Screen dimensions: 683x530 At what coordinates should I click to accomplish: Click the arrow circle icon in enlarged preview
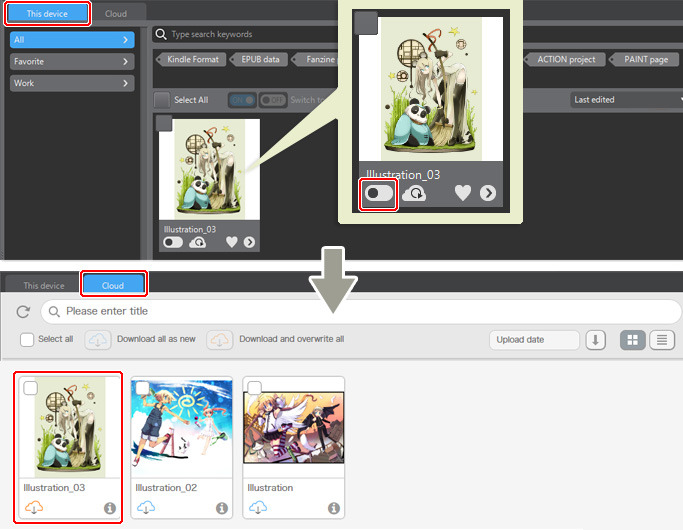tap(488, 193)
